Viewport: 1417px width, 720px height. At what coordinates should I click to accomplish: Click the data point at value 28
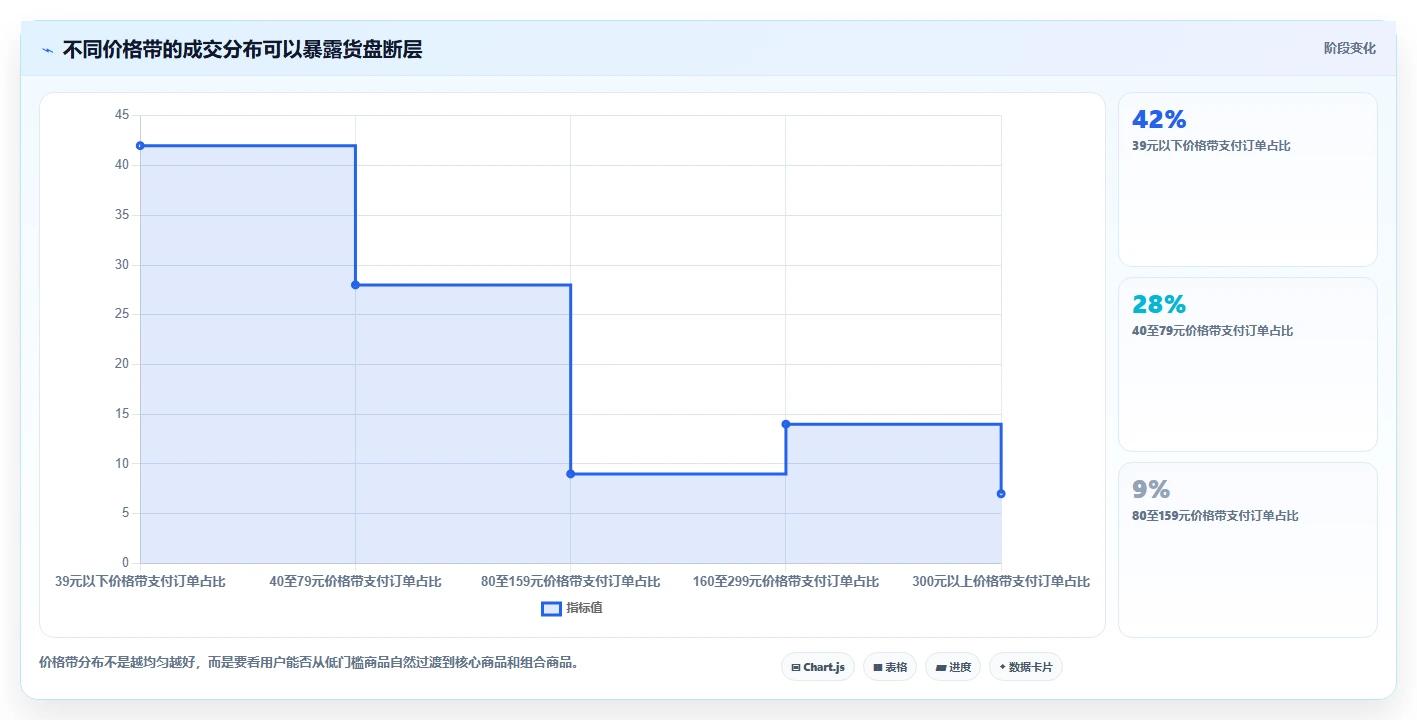pyautogui.click(x=355, y=285)
